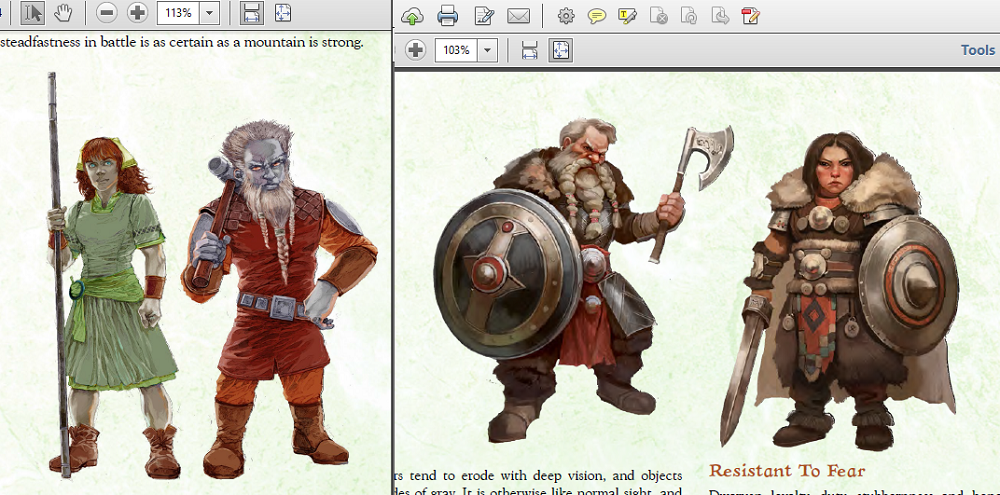This screenshot has height=495, width=1000.
Task: Click the 'steadfastness in battle' text line
Action: point(182,43)
